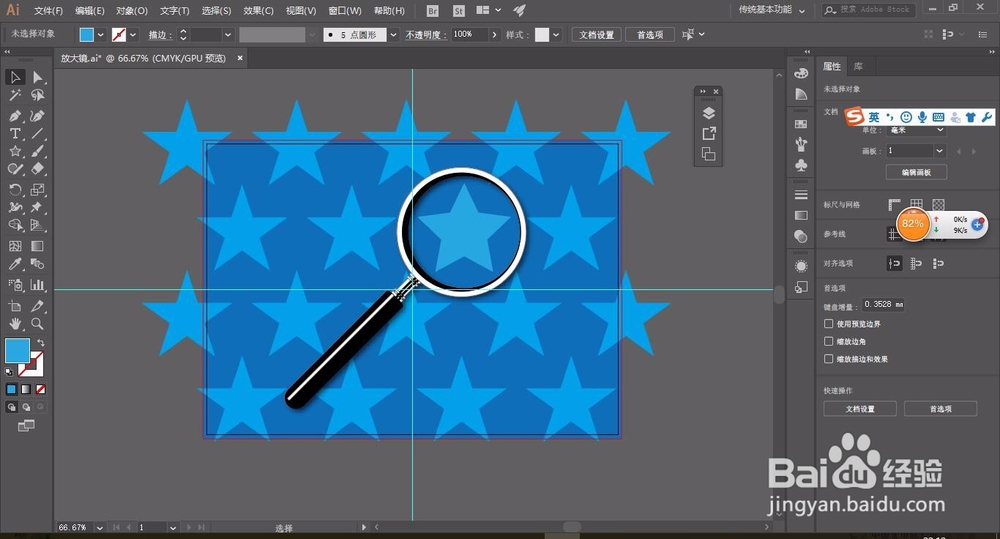
Task: Open the 对象(O) menu
Action: tap(132, 11)
